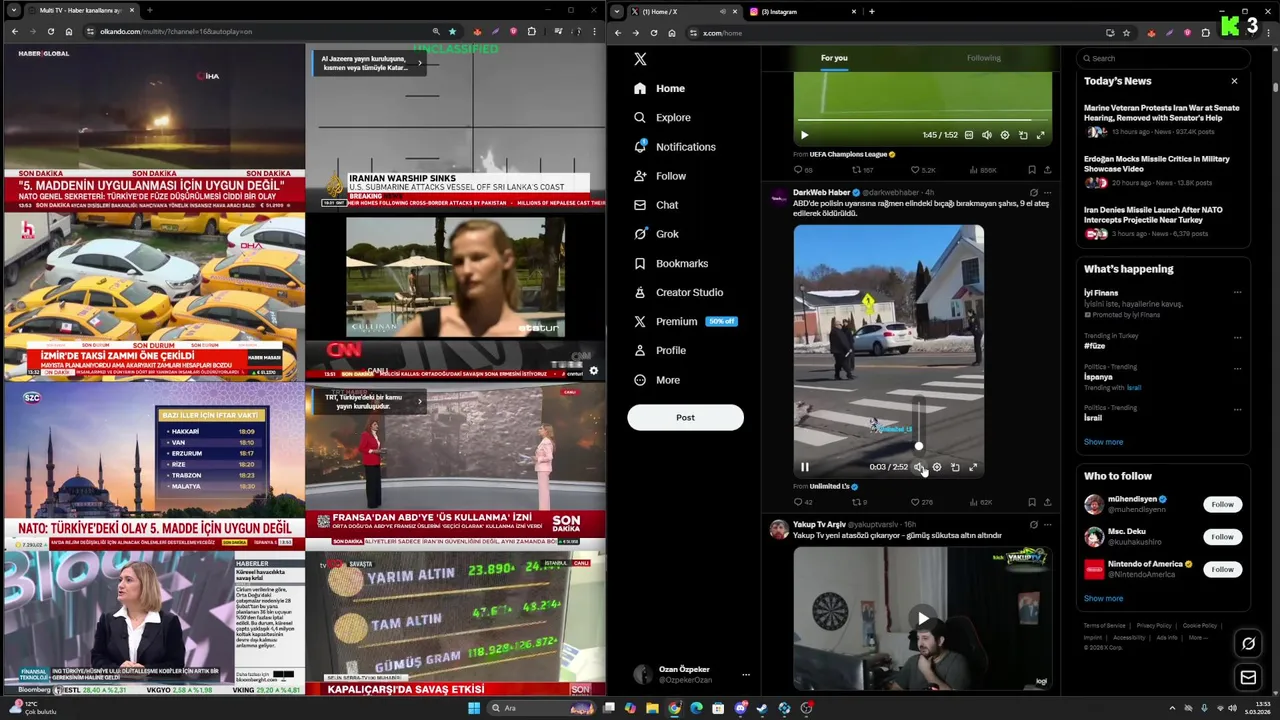Open X Home from the sidebar
This screenshot has height=720, width=1280.
659,88
